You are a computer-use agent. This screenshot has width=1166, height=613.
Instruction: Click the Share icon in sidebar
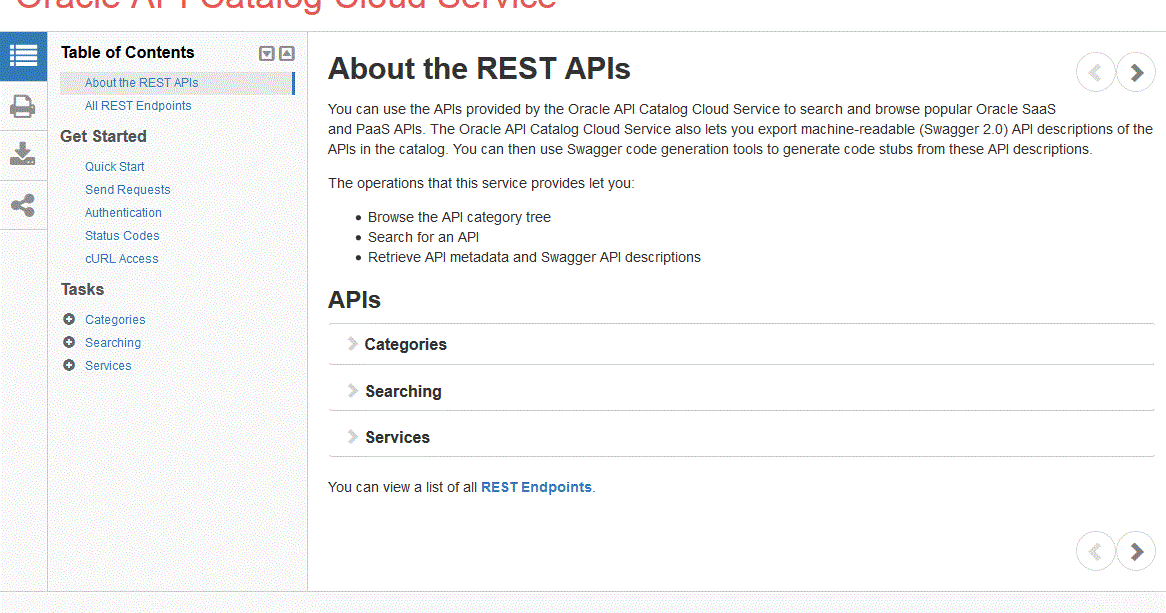click(23, 206)
